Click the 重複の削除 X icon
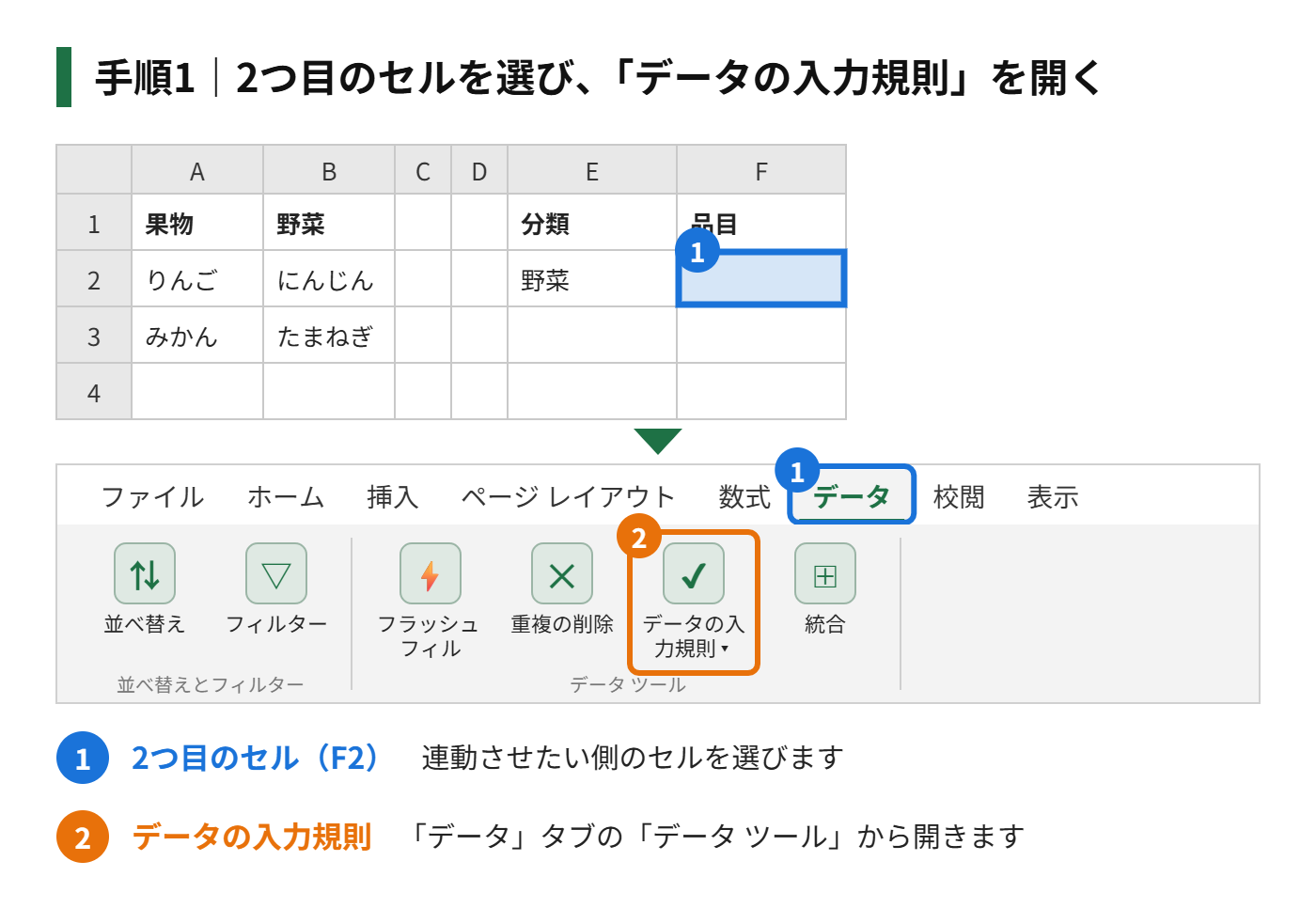This screenshot has width=1316, height=908. tap(562, 573)
